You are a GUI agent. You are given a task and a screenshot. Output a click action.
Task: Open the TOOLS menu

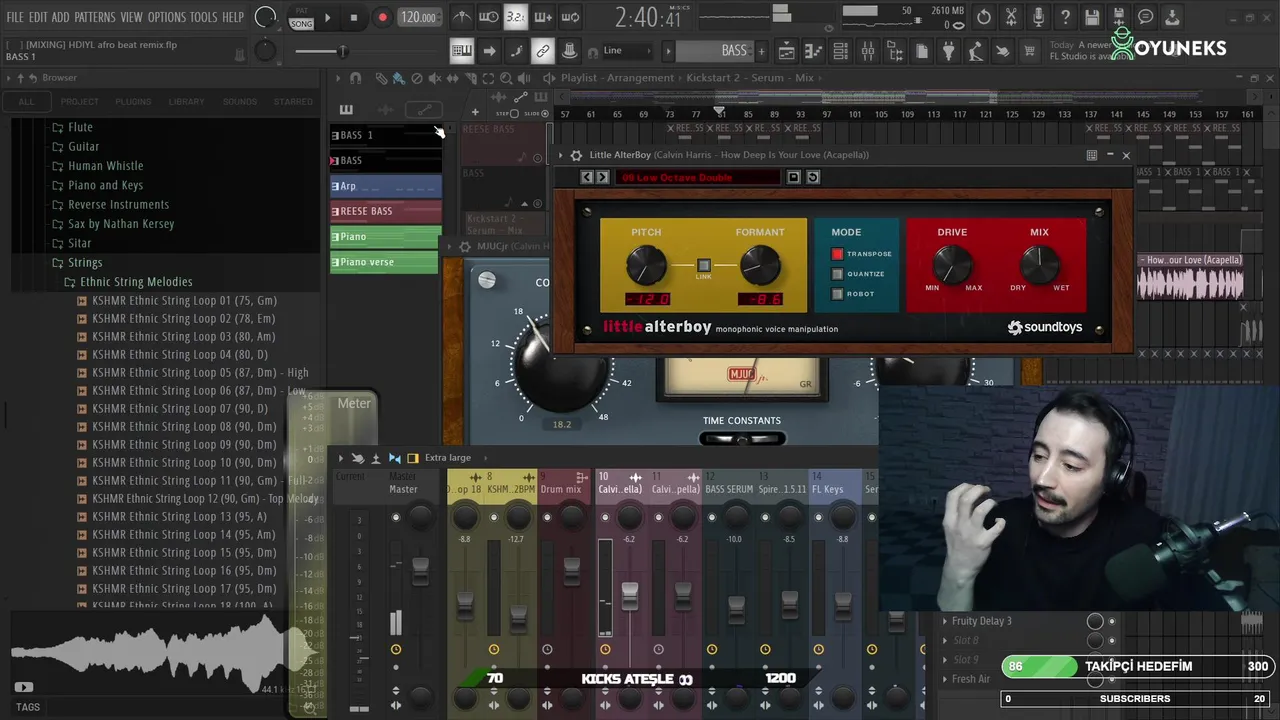pos(203,17)
